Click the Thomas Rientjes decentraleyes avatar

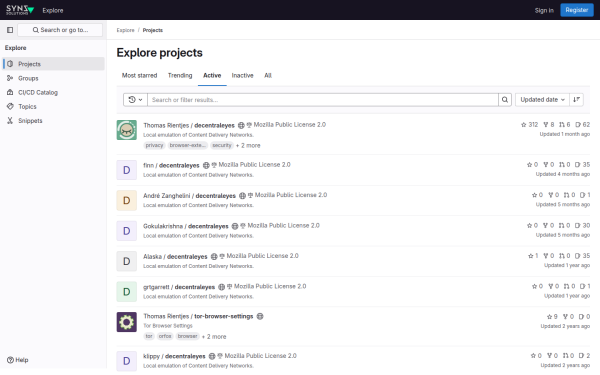coord(127,130)
